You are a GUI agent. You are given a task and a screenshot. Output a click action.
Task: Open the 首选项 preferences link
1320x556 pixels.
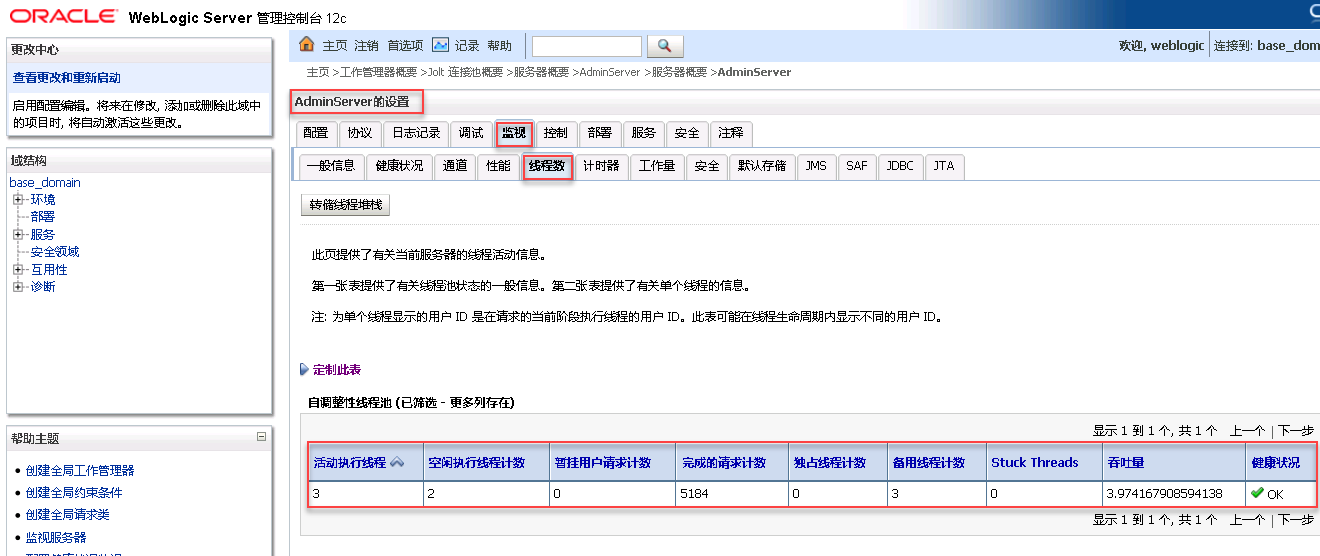pos(406,46)
